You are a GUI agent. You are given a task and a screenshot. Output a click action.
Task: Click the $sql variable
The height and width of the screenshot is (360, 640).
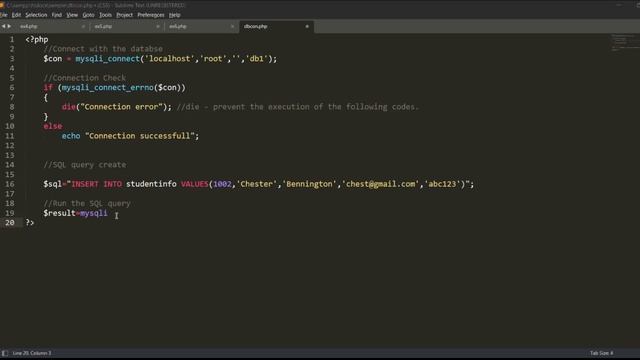tap(53, 184)
